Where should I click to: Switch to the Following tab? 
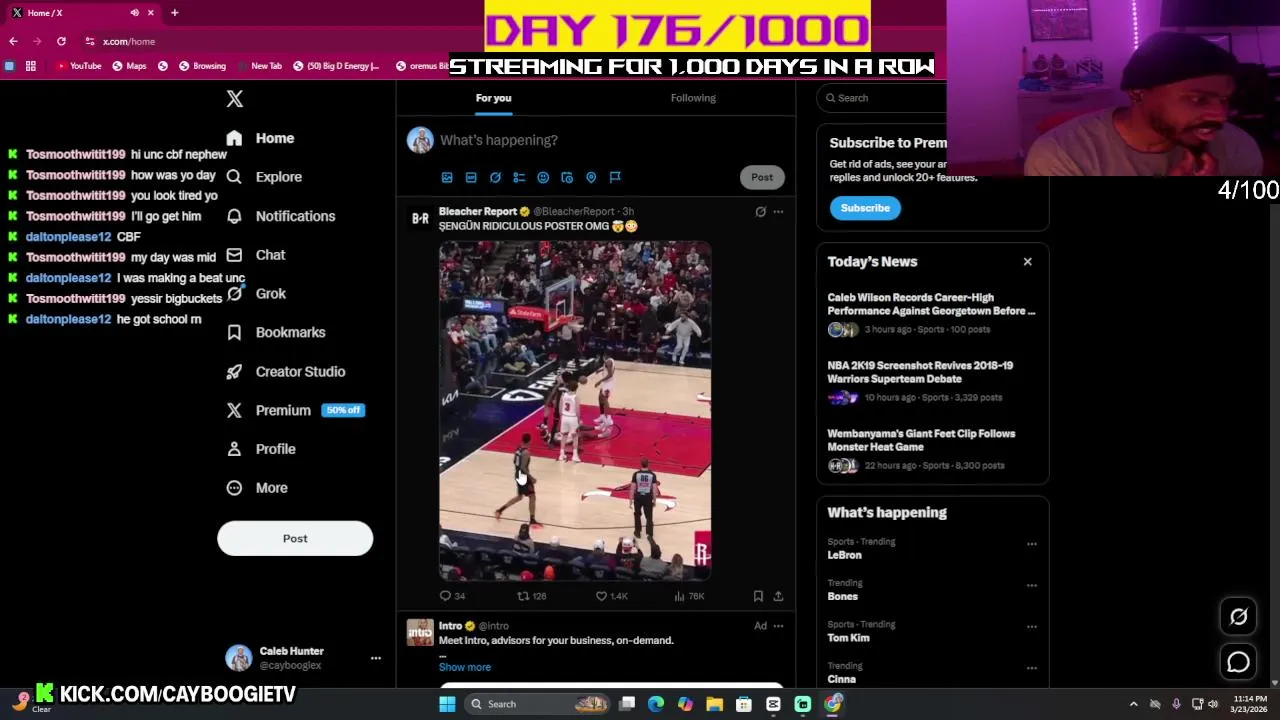[x=693, y=98]
